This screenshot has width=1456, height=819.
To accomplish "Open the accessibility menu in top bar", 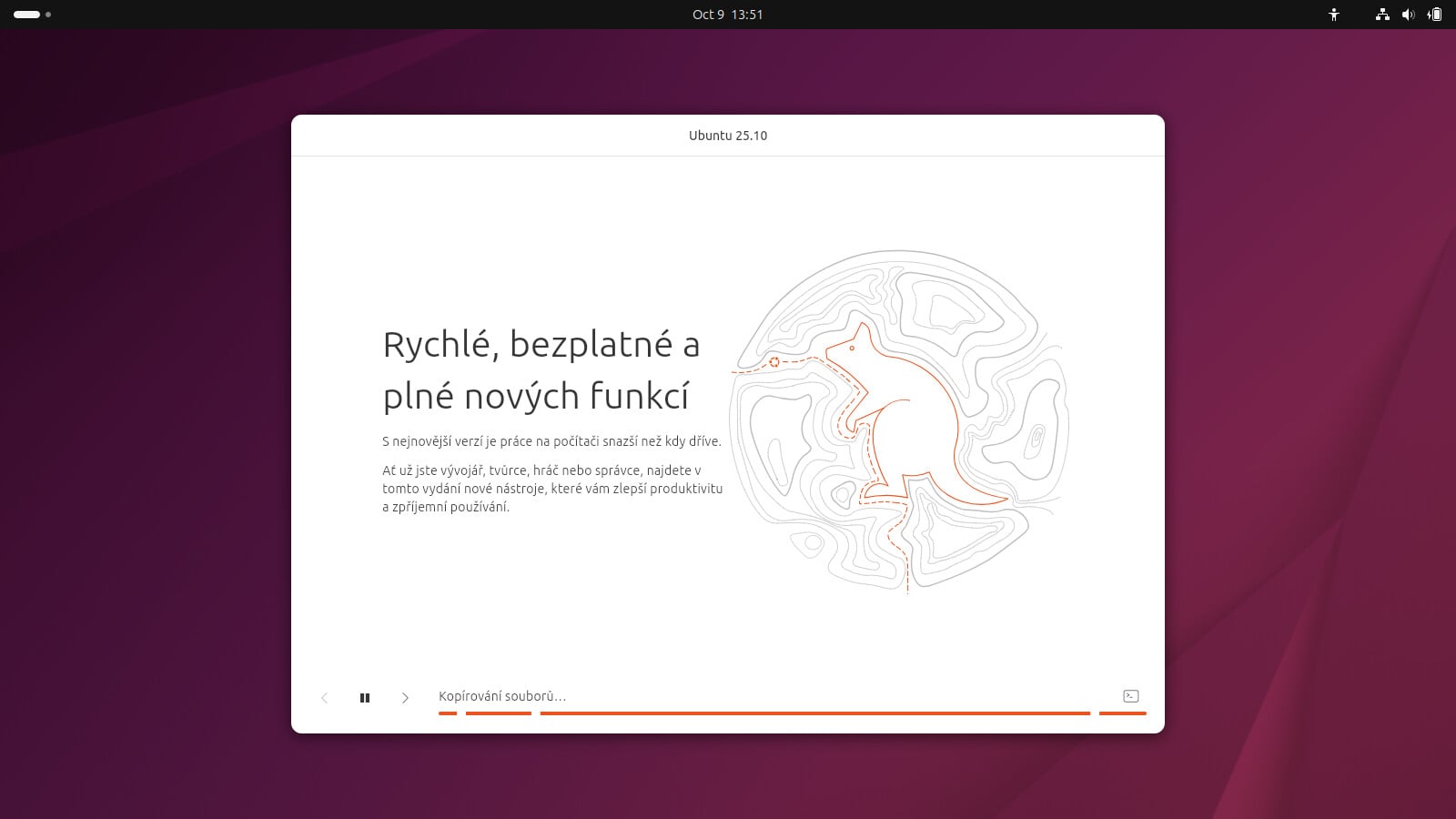I will (x=1334, y=15).
